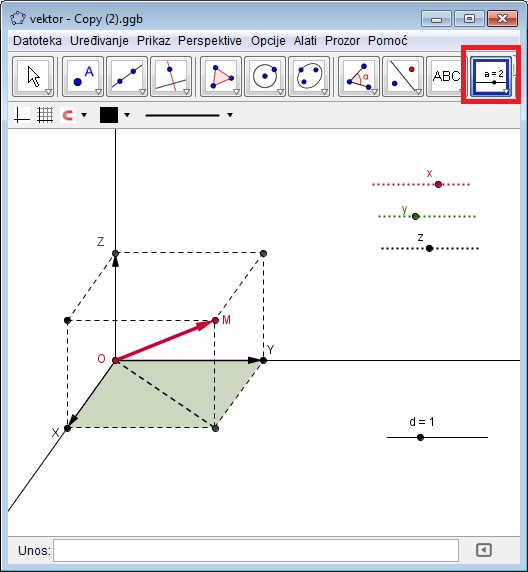Open the line style dropdown arrow
Image resolution: width=528 pixels, height=572 pixels.
pos(230,115)
